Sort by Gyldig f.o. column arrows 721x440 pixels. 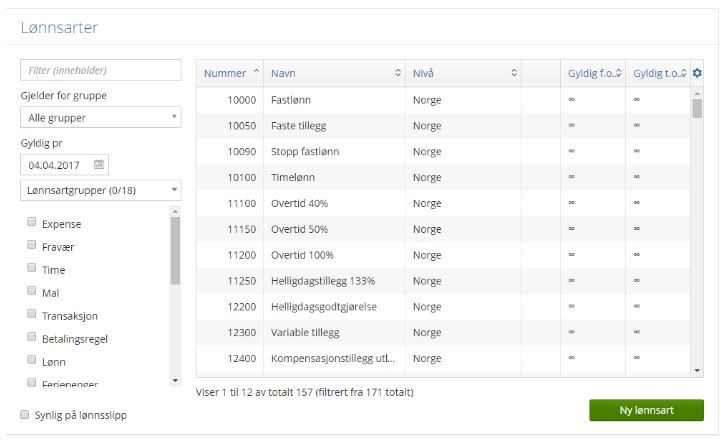tap(618, 73)
